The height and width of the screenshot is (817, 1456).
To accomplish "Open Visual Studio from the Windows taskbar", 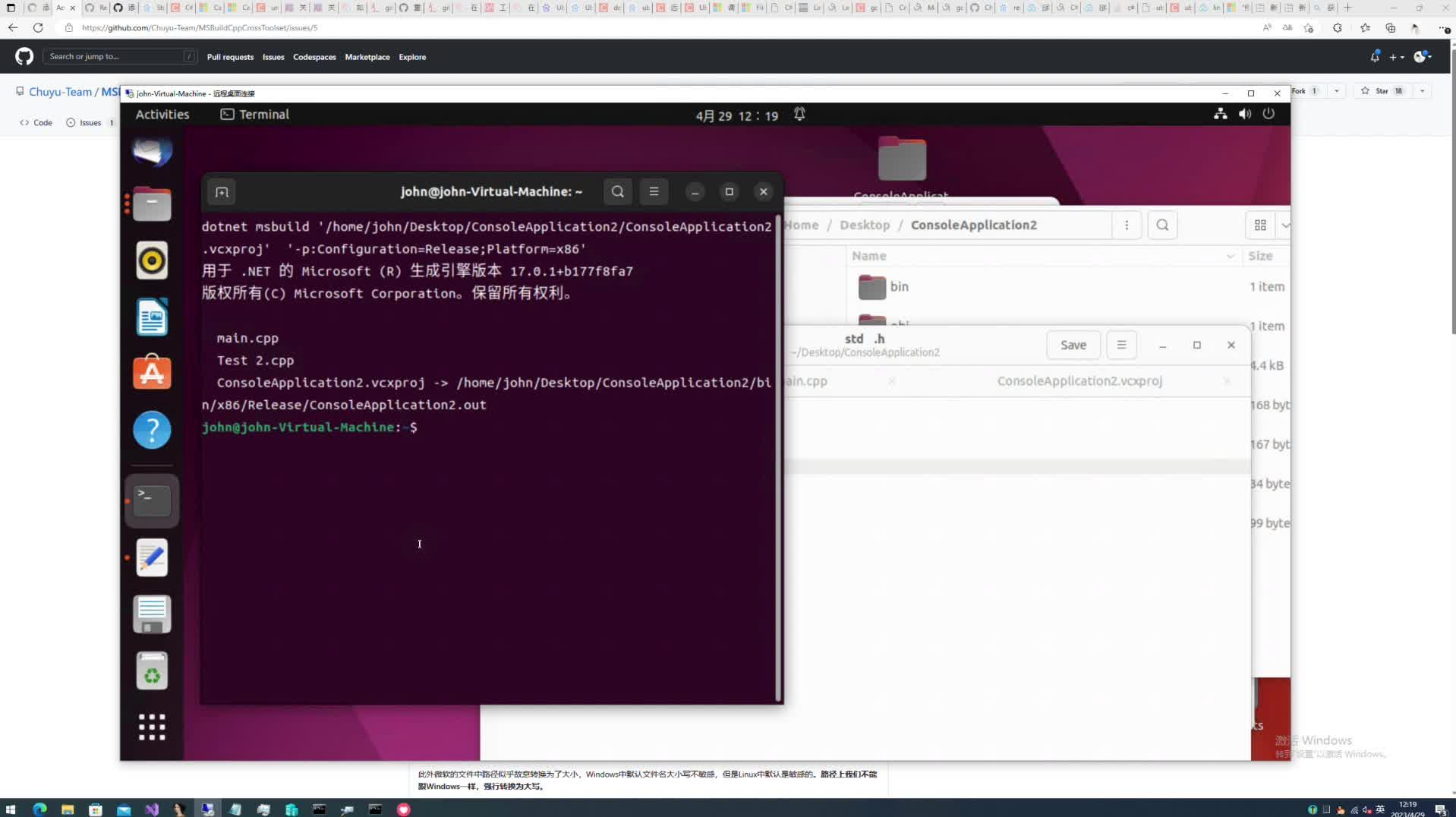I will coord(152,809).
